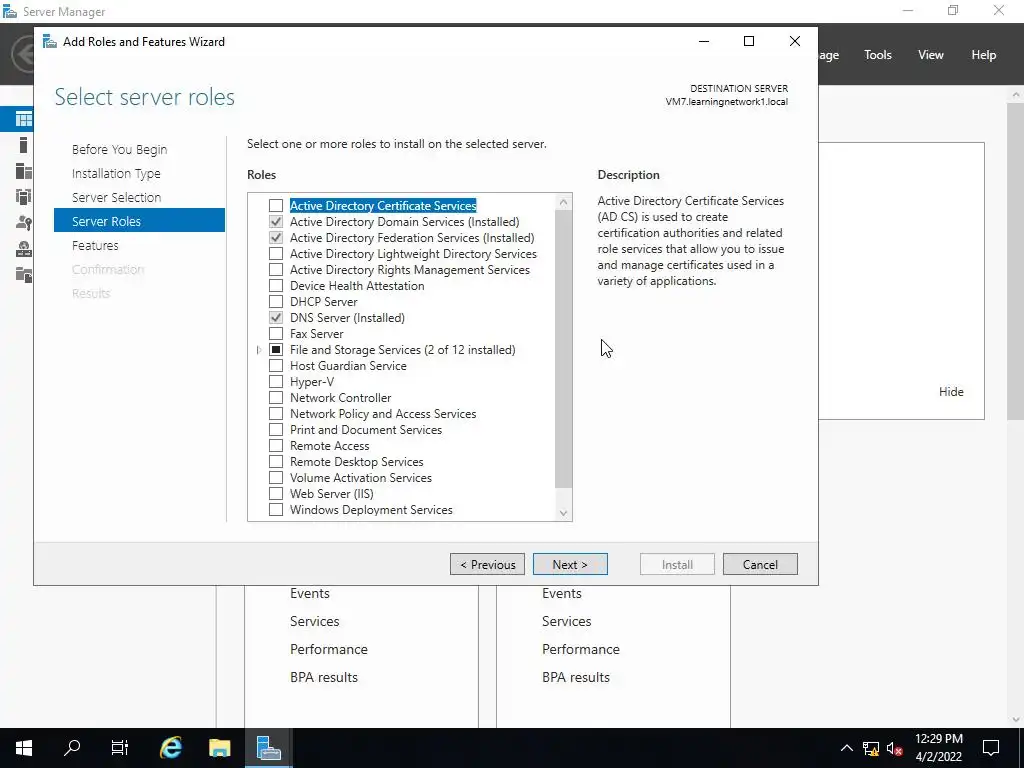Tick the Host Guardian Service checkbox
This screenshot has height=768, width=1024.
click(x=276, y=366)
